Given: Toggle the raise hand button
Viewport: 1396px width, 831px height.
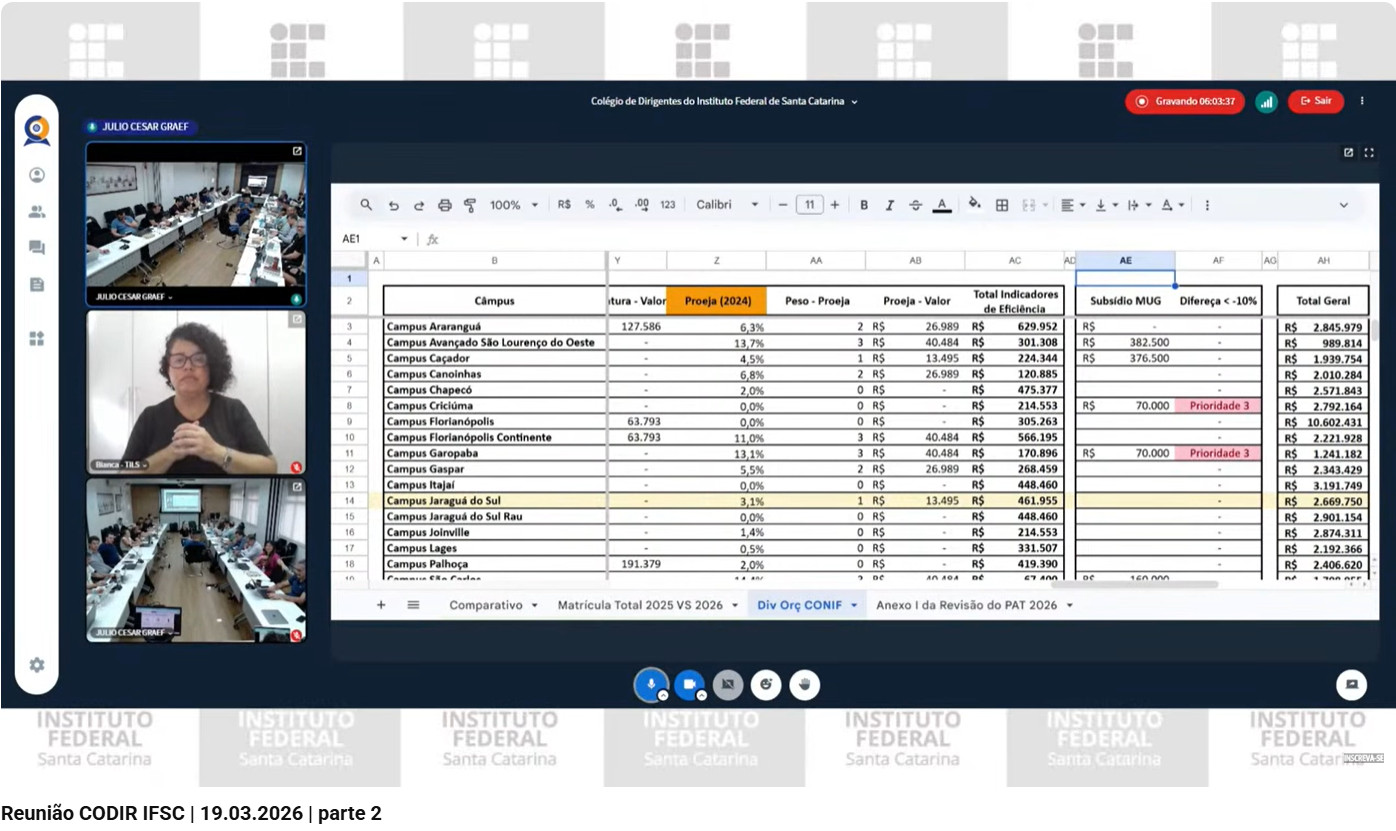Looking at the screenshot, I should 804,685.
